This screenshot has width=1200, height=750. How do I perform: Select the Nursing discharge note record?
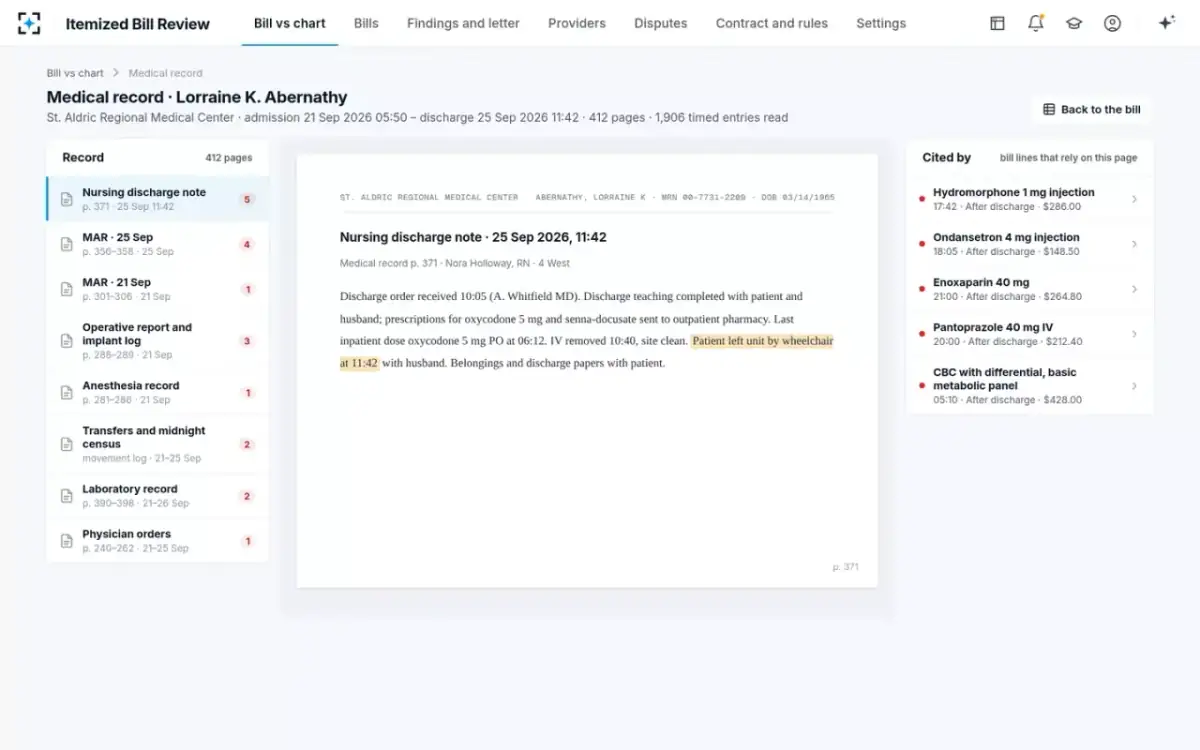(157, 199)
